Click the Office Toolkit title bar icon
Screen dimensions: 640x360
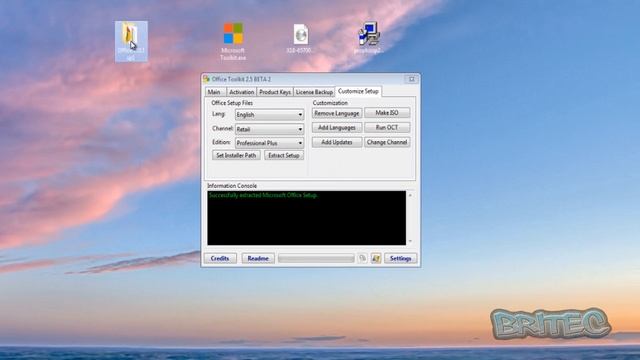click(207, 79)
